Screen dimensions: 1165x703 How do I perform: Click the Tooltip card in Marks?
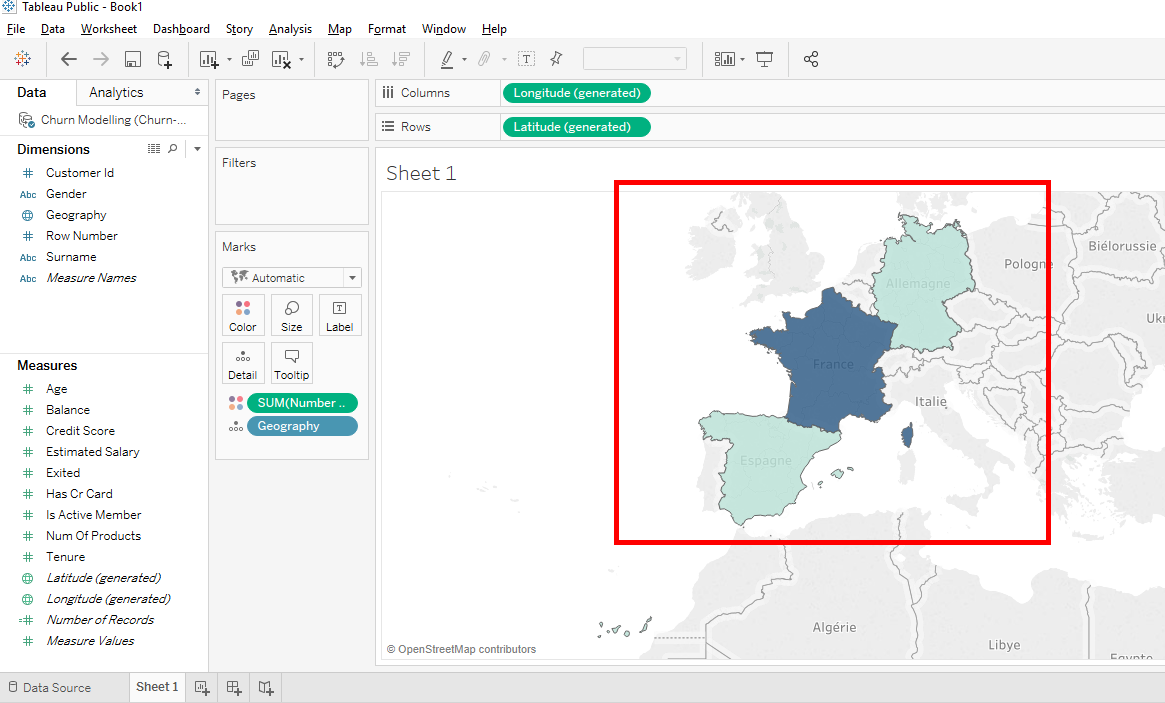tap(291, 362)
